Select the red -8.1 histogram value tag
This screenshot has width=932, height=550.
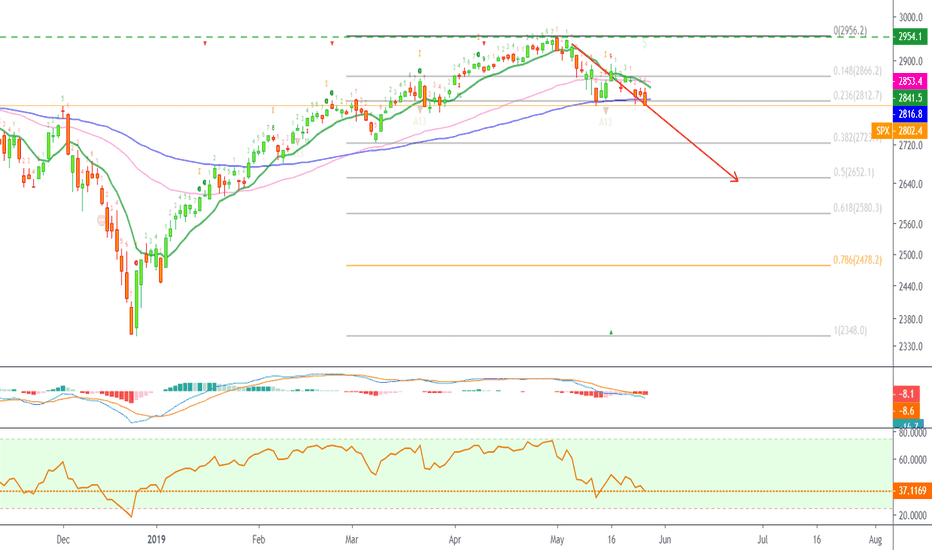tap(906, 394)
